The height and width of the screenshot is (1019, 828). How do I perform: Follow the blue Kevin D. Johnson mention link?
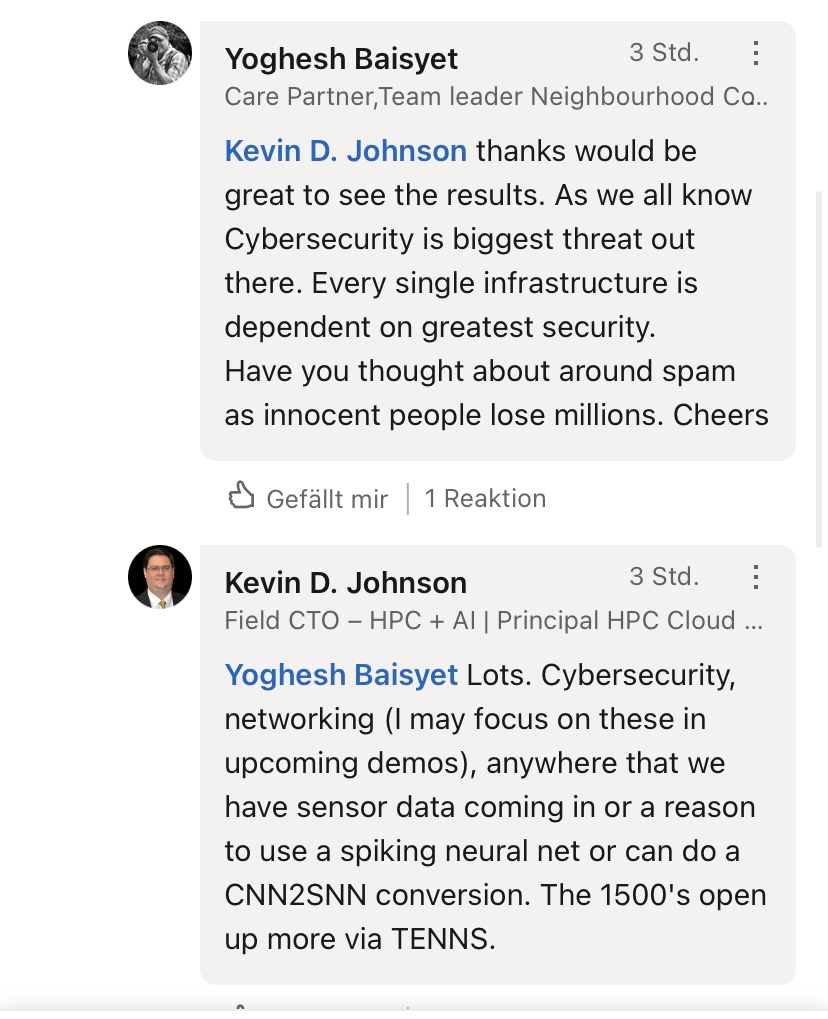click(345, 151)
